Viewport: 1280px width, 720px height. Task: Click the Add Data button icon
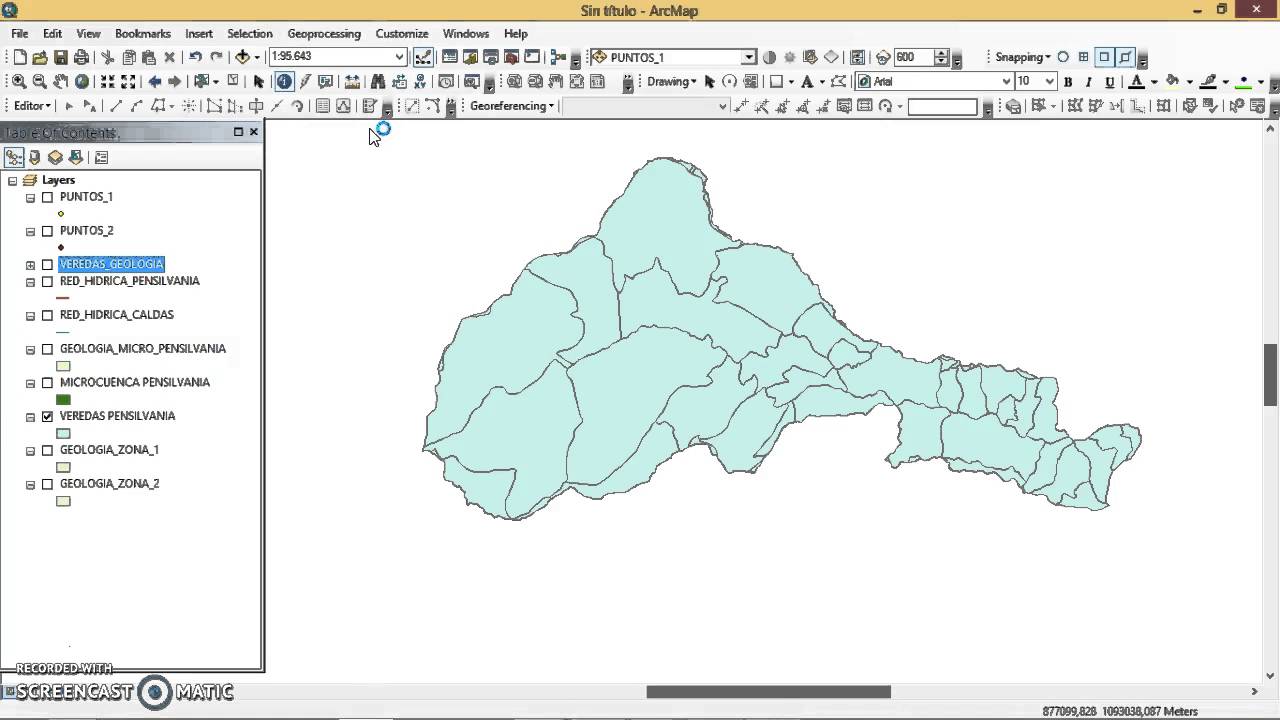244,57
